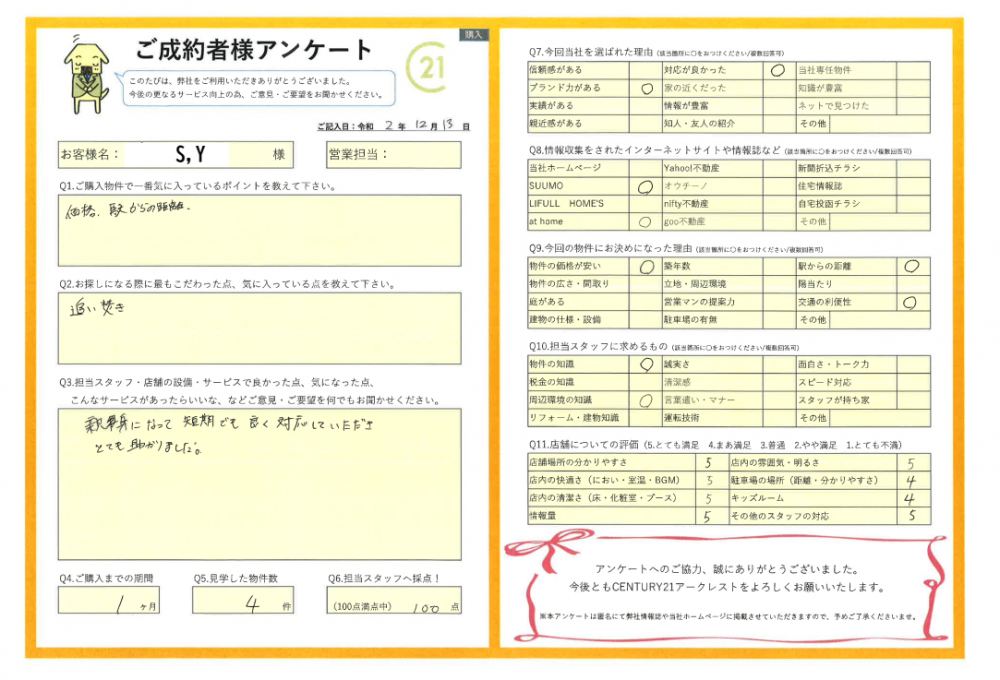Toggle the ブランド力がある check cell
The image size is (1000, 680).
pos(644,88)
